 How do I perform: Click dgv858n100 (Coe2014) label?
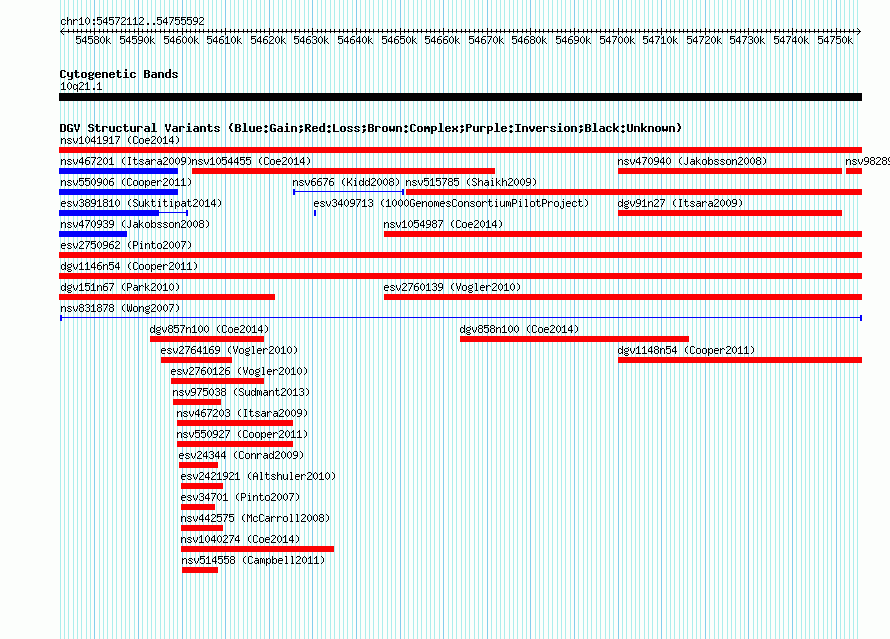tap(519, 329)
